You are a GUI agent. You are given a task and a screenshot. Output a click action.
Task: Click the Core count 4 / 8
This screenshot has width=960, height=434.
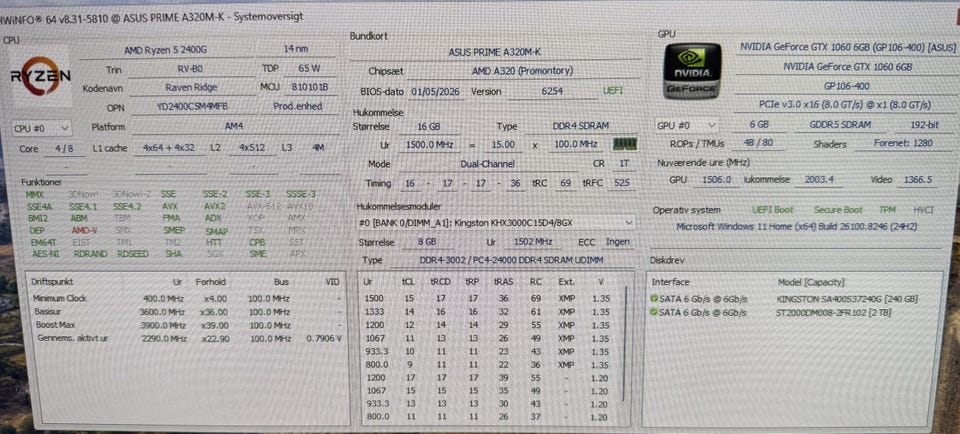tap(66, 148)
